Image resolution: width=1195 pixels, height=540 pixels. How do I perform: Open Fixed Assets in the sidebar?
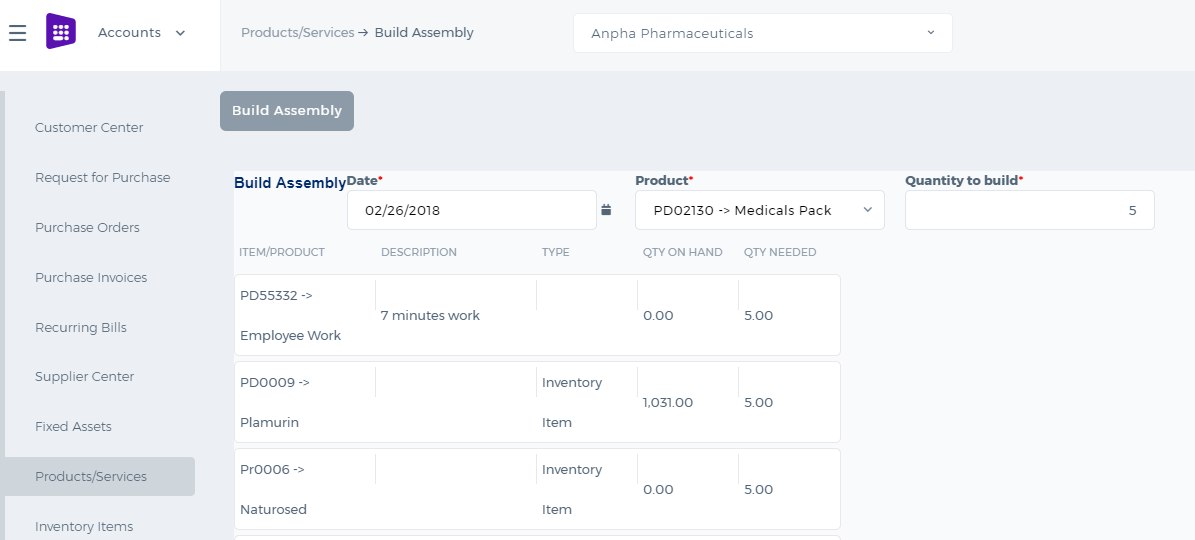73,427
